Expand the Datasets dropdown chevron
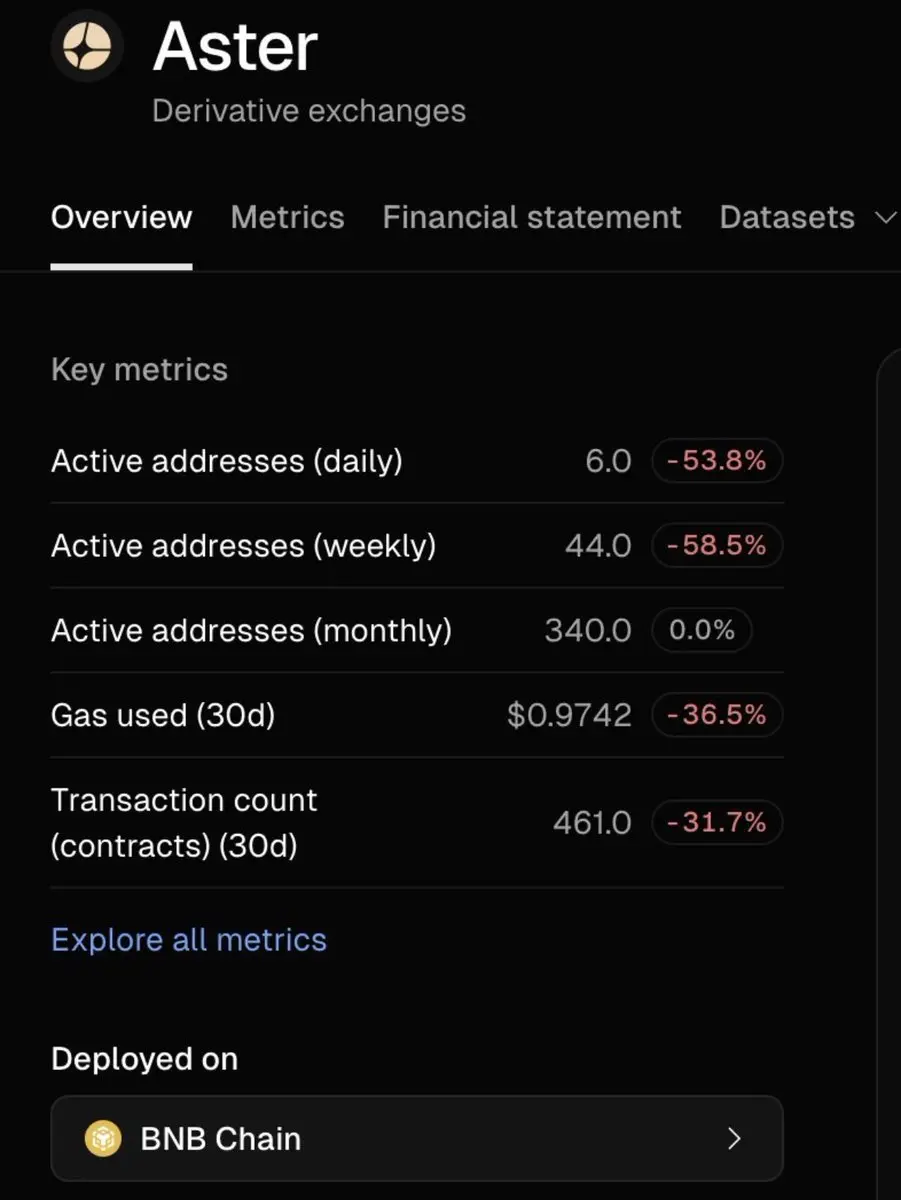Viewport: 901px width, 1200px height. (885, 218)
